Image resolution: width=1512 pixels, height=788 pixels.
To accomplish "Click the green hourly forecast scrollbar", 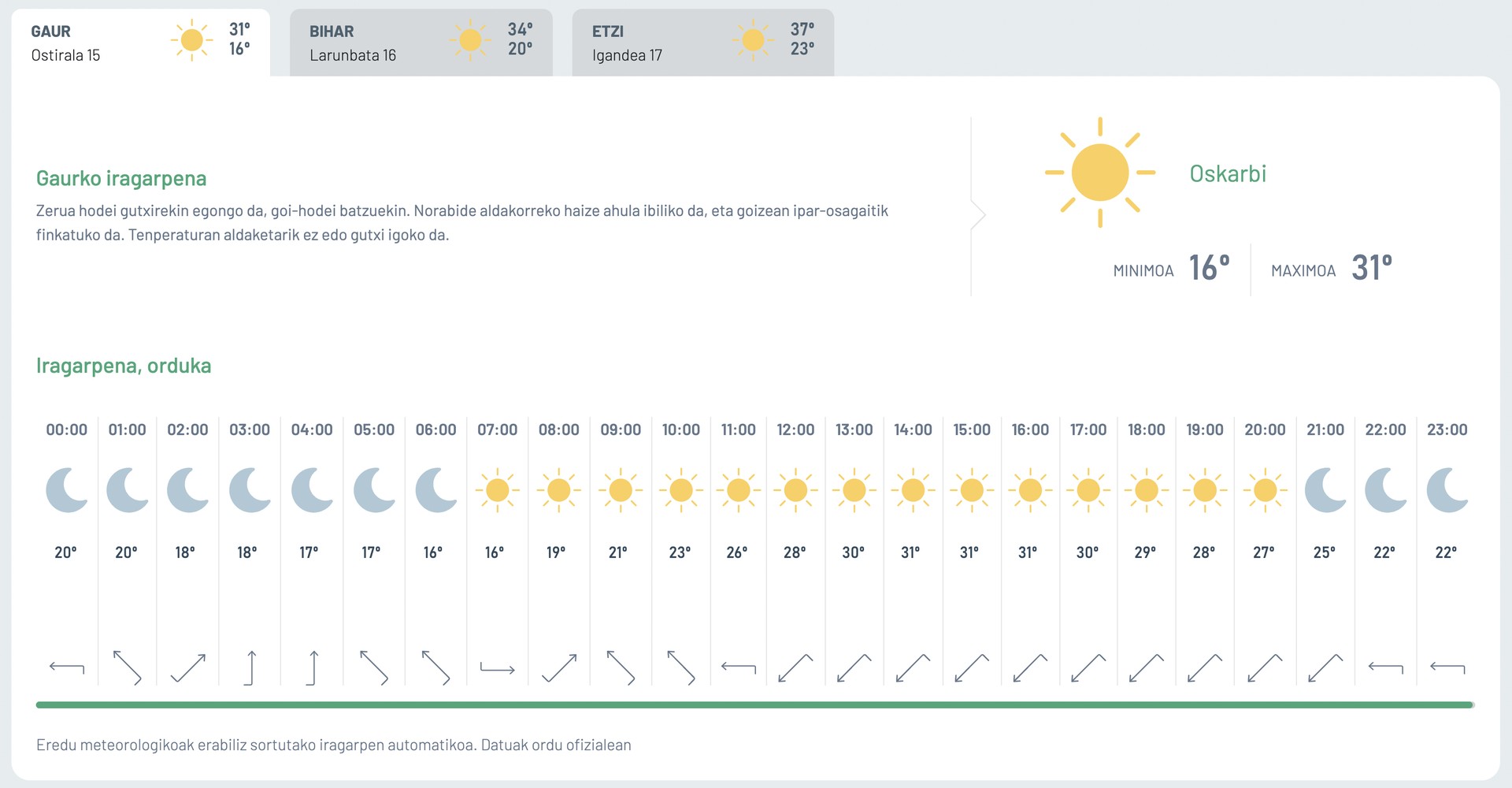I will coord(754,705).
